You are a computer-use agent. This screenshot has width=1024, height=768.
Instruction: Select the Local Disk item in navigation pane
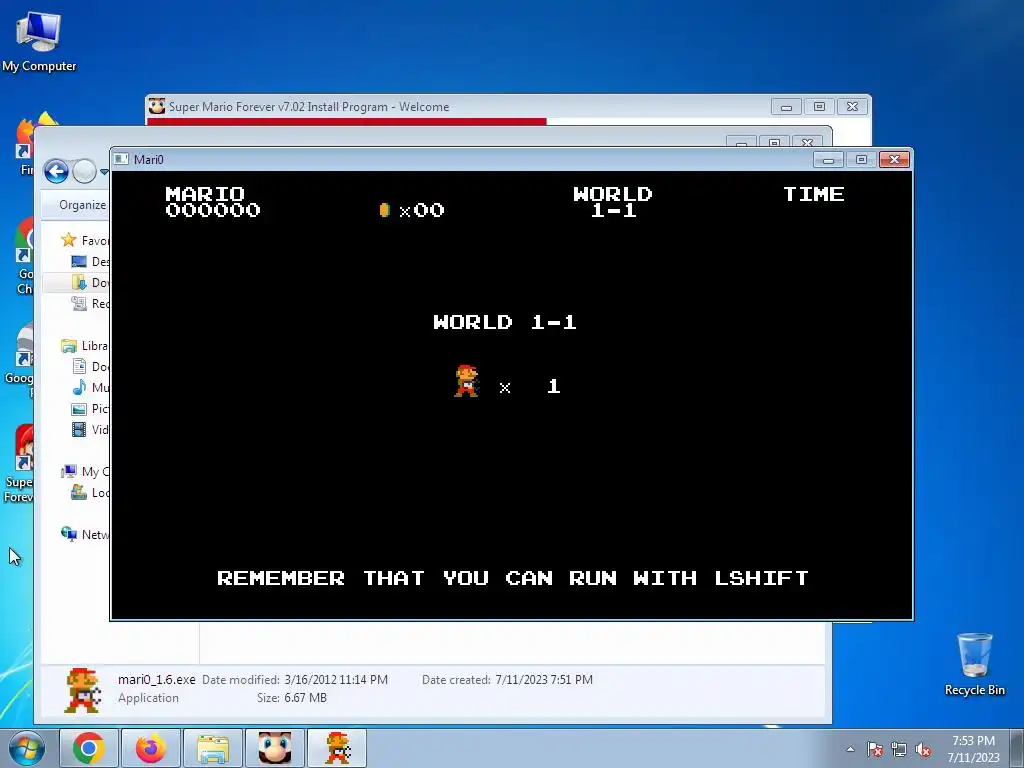point(90,492)
